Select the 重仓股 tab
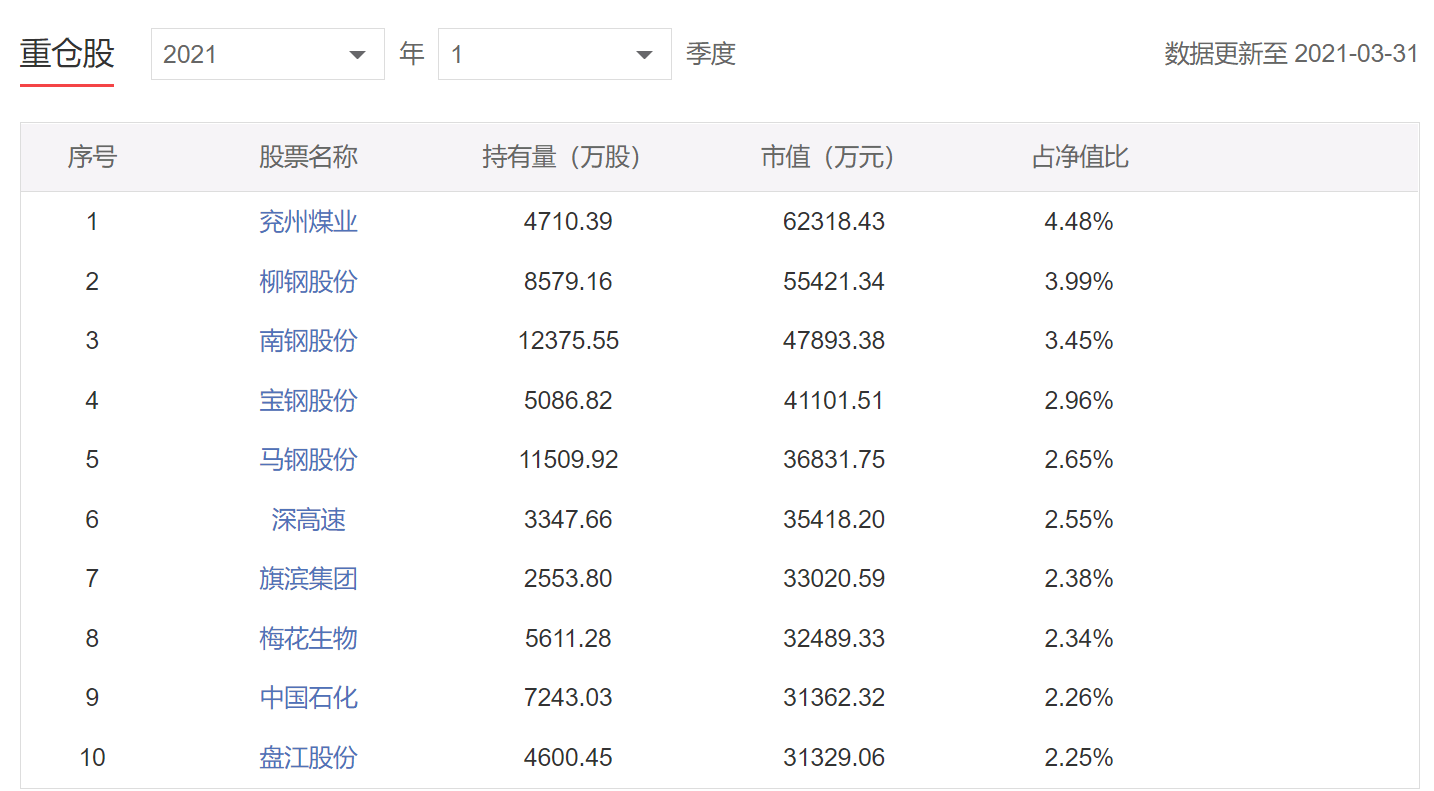The height and width of the screenshot is (791, 1434). click(67, 54)
